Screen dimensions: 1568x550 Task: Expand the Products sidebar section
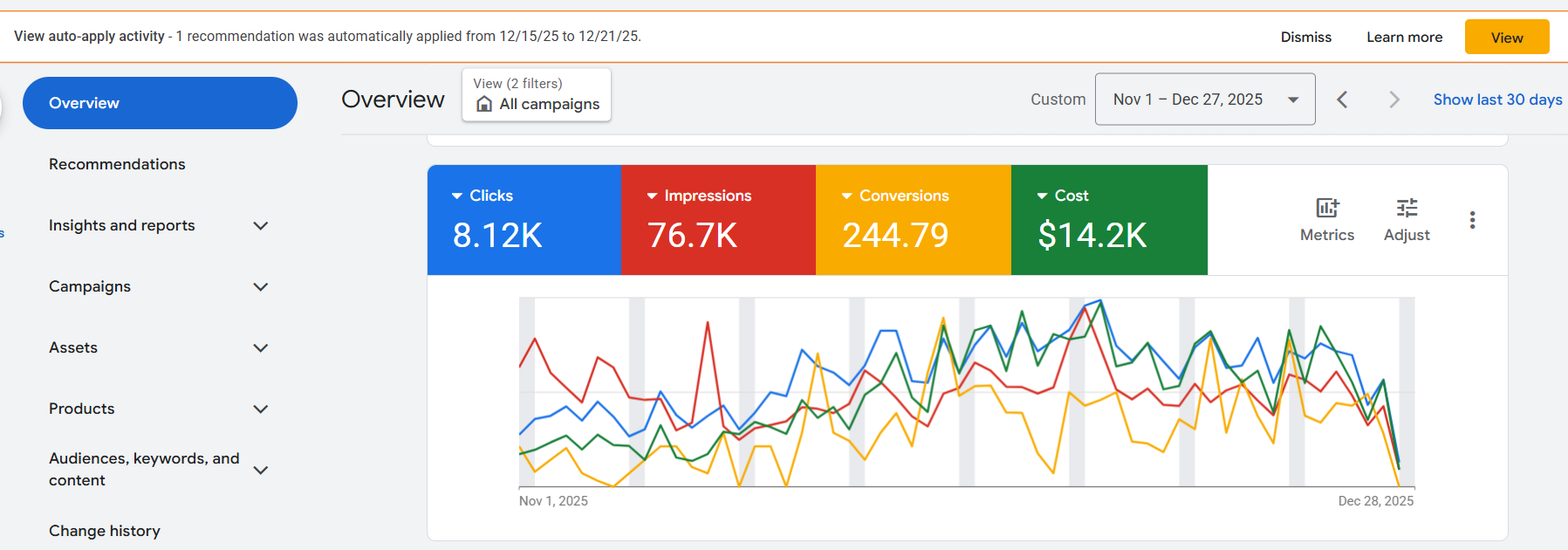pos(260,409)
